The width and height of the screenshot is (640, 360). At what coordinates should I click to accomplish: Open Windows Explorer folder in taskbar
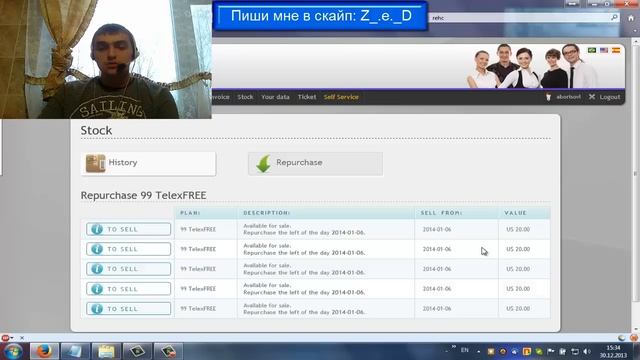(106, 351)
